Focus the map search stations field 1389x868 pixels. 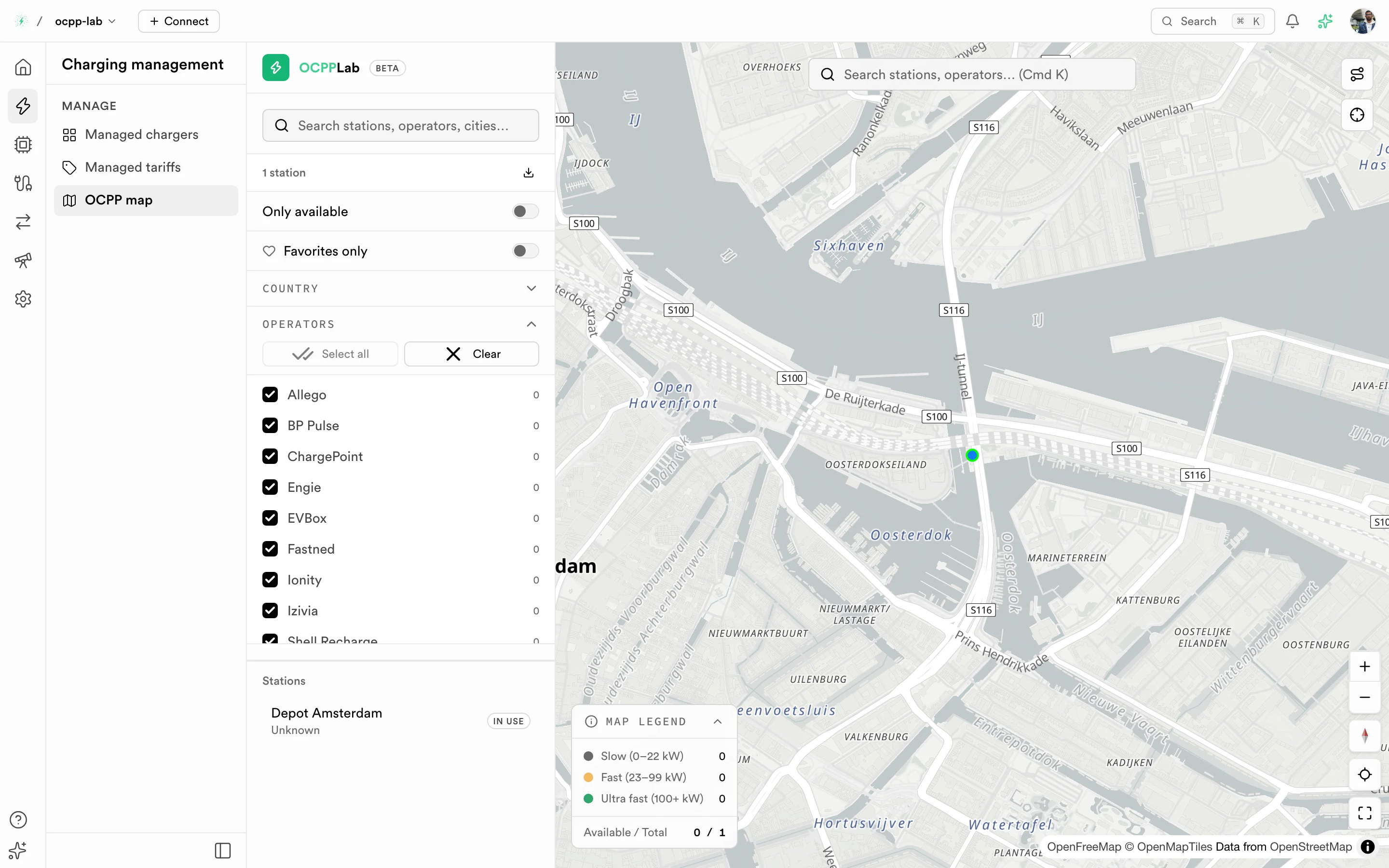pyautogui.click(x=972, y=74)
